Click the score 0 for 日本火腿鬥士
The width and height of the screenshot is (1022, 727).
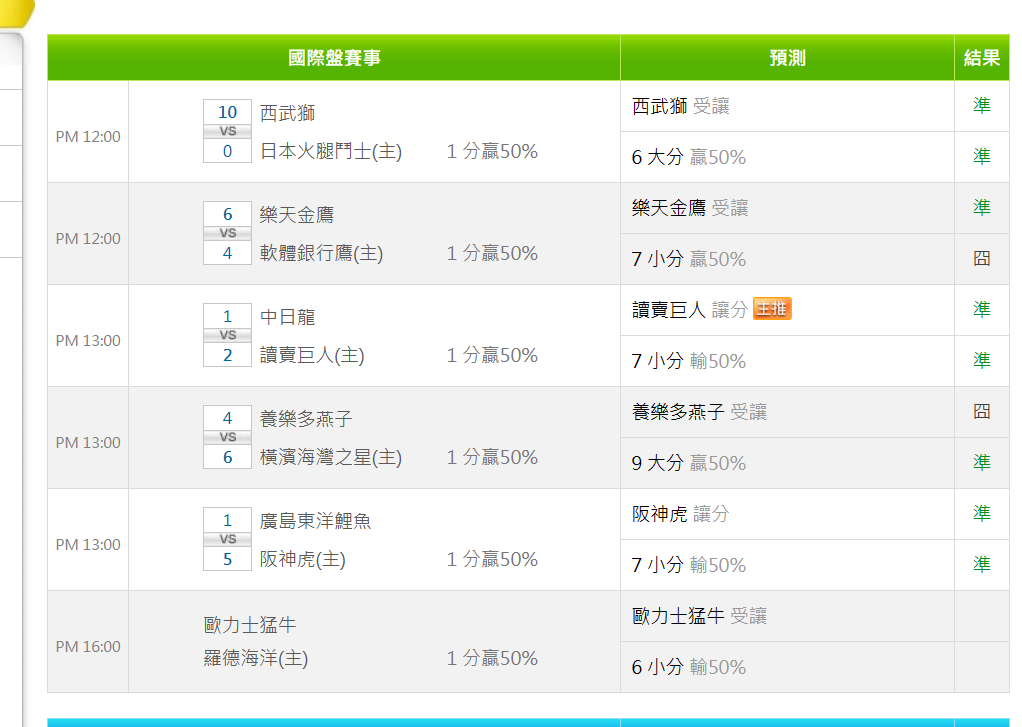pyautogui.click(x=227, y=151)
